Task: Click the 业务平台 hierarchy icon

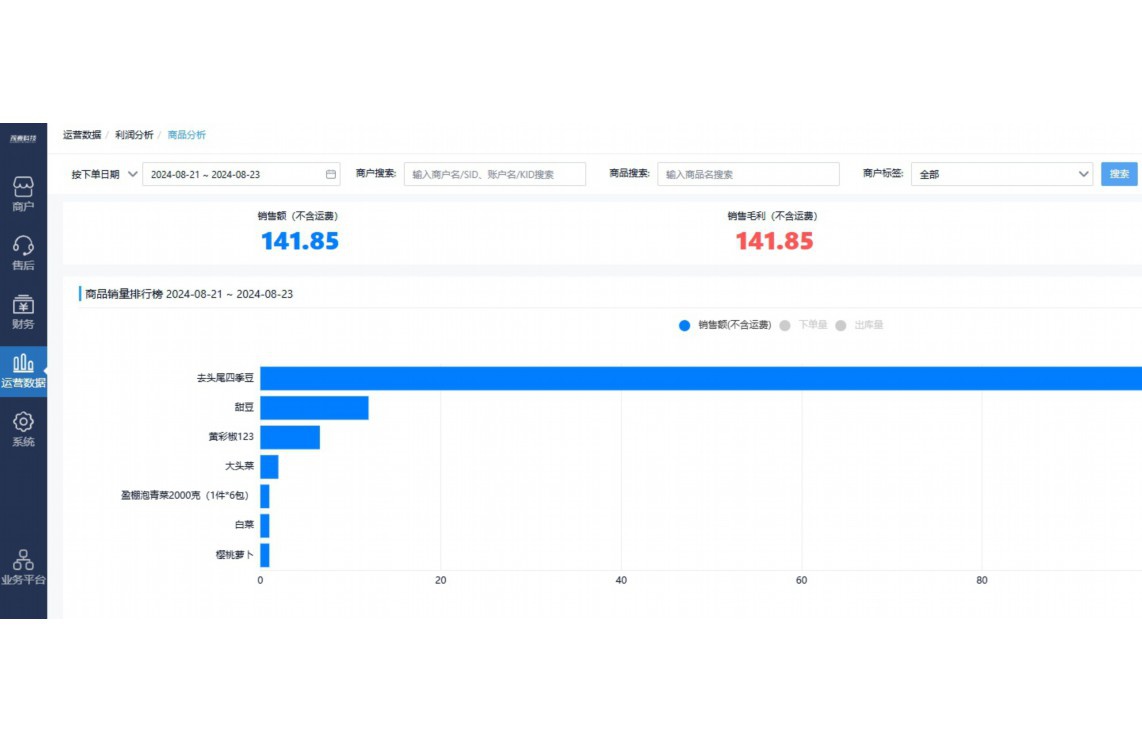Action: click(23, 560)
